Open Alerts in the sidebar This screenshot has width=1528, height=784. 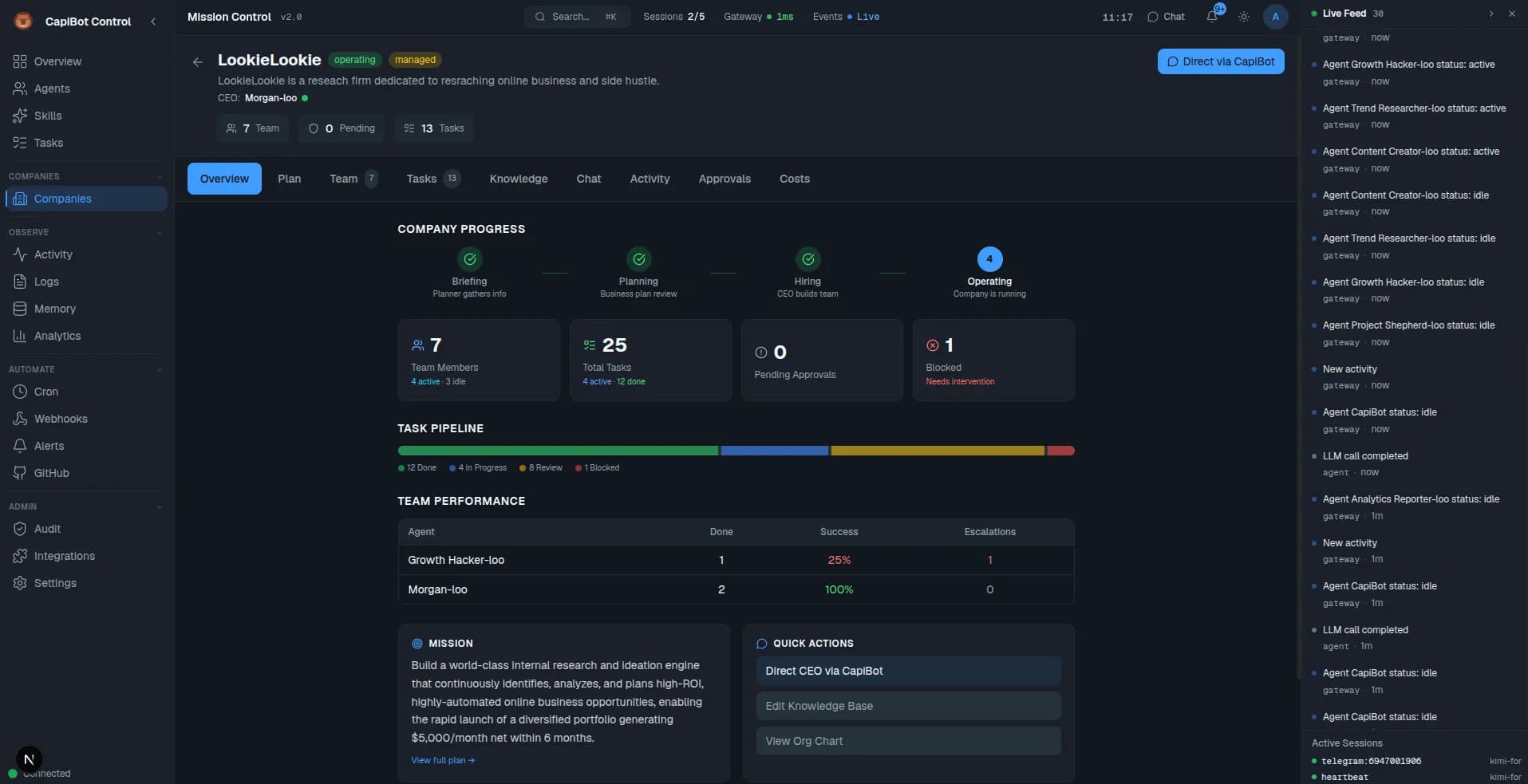(86, 446)
